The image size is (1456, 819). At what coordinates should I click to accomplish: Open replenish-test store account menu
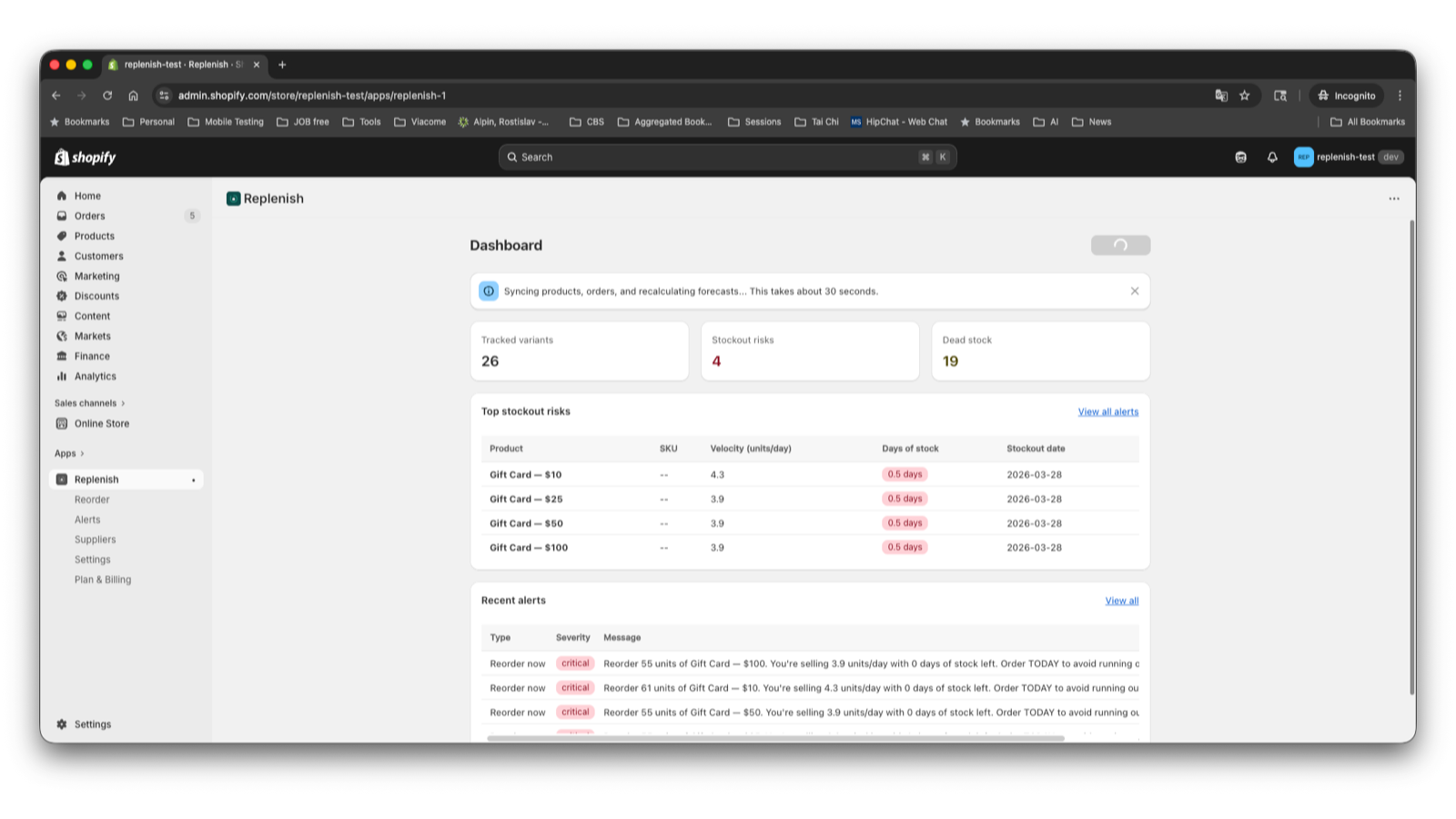[1349, 157]
